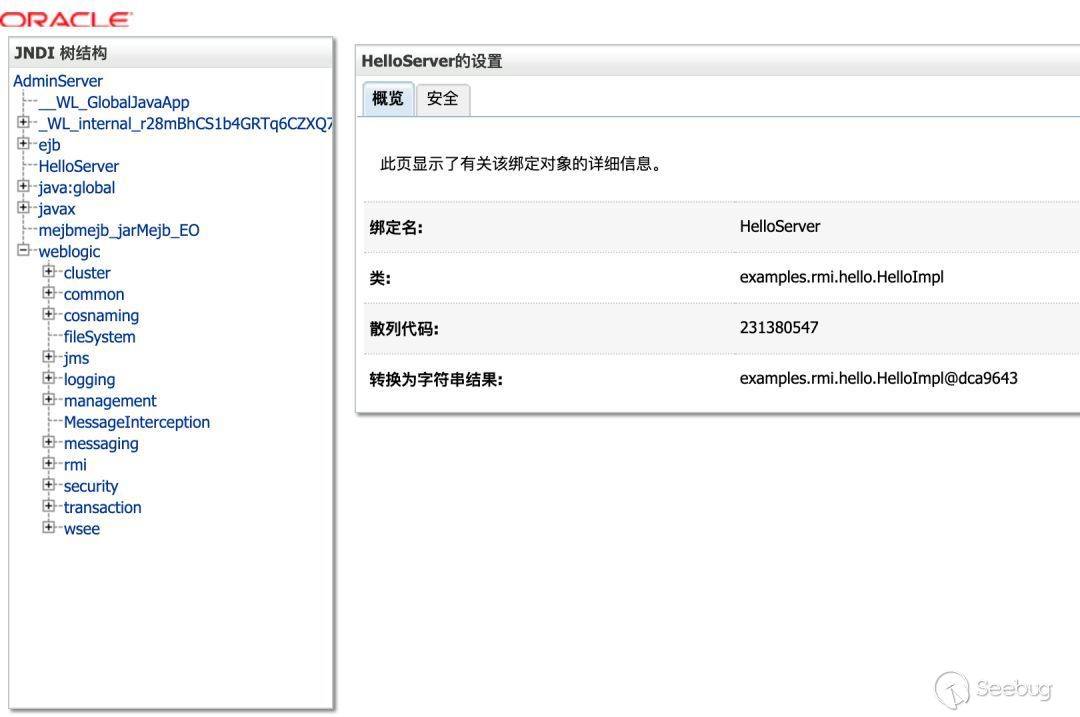Select javax in the JNDI tree
The height and width of the screenshot is (717, 1080).
pos(56,209)
